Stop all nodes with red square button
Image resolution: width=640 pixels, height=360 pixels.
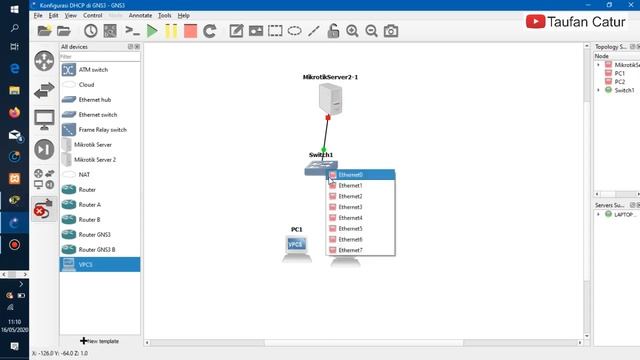[x=190, y=31]
